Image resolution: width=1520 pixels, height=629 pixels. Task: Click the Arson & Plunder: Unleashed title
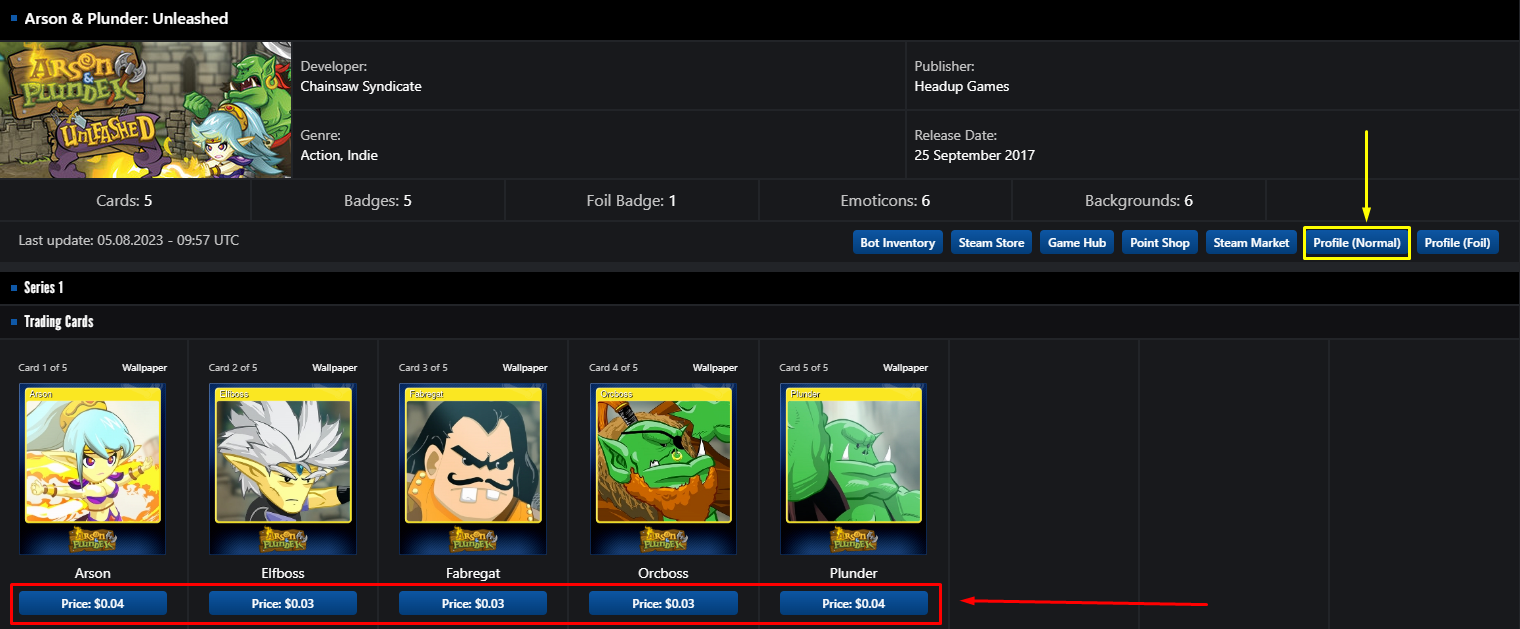pyautogui.click(x=126, y=18)
